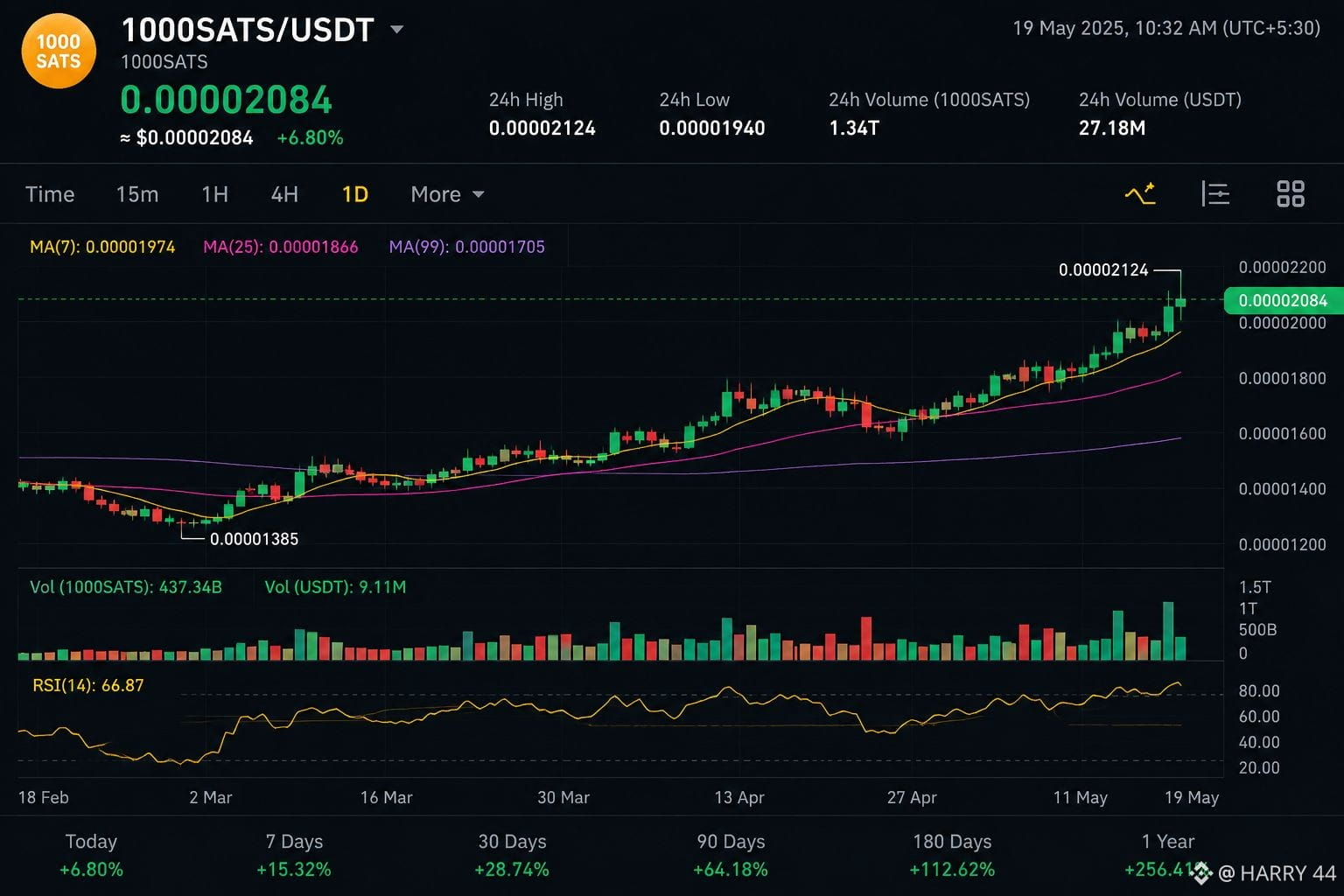Select the 30 Days performance period
The image size is (1344, 896).
coord(512,855)
